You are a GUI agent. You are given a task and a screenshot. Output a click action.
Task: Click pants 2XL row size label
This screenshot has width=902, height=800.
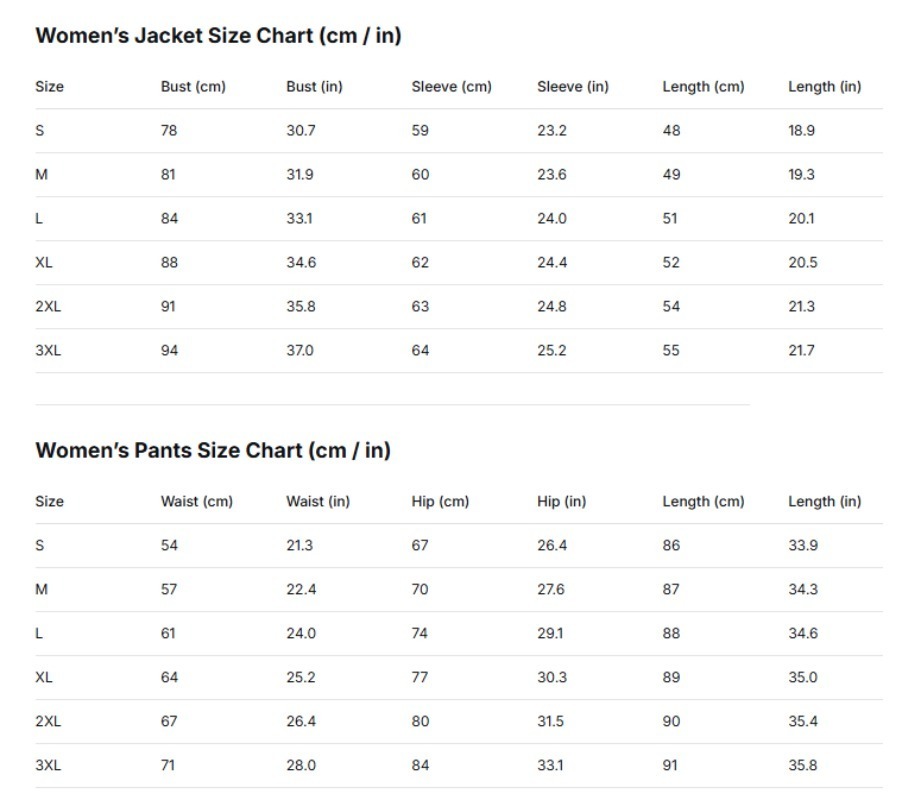point(48,721)
